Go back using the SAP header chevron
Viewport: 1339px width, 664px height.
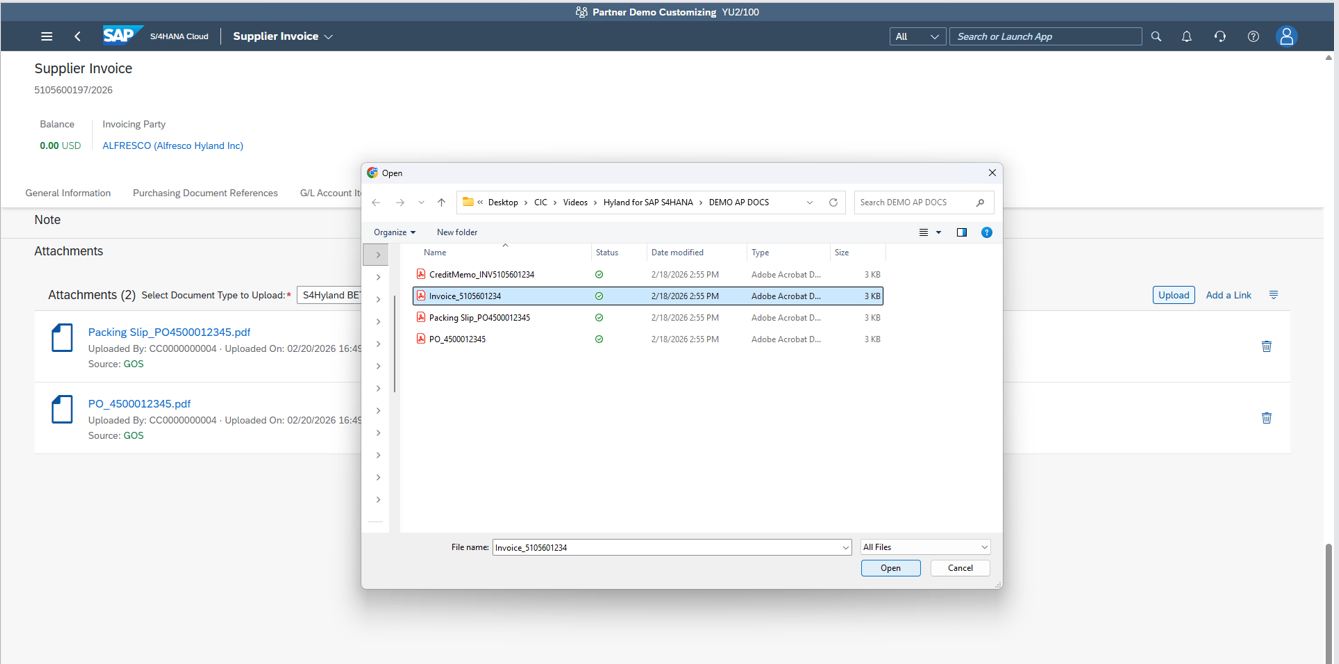pos(77,36)
